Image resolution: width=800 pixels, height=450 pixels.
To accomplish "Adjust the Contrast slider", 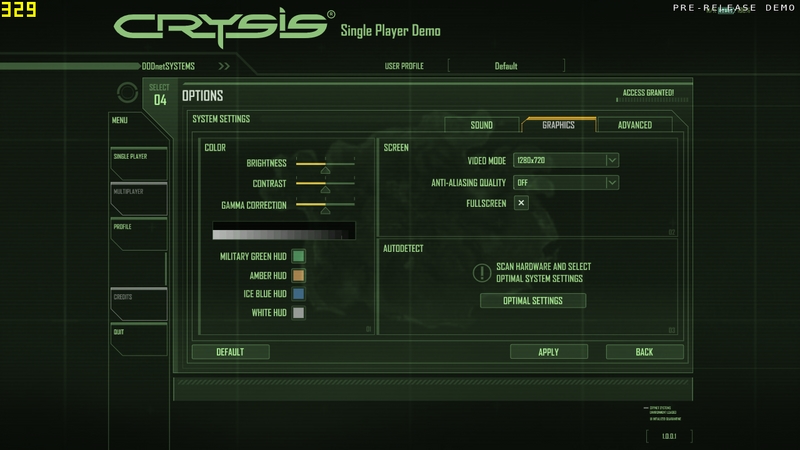I will (326, 186).
